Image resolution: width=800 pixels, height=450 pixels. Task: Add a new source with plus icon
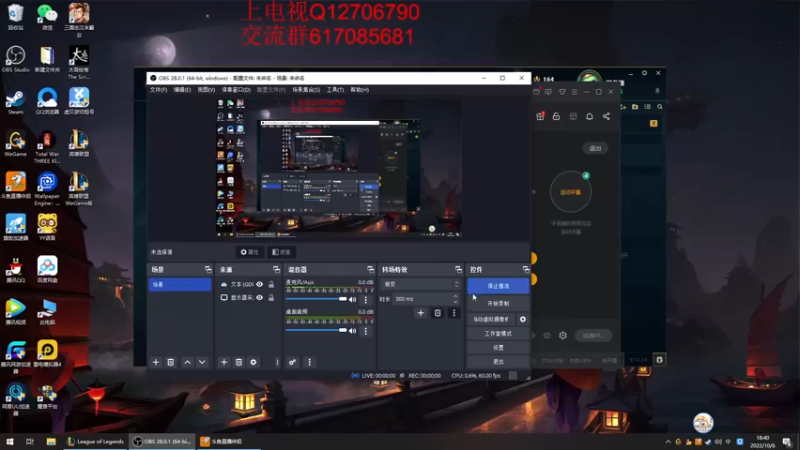pos(223,362)
